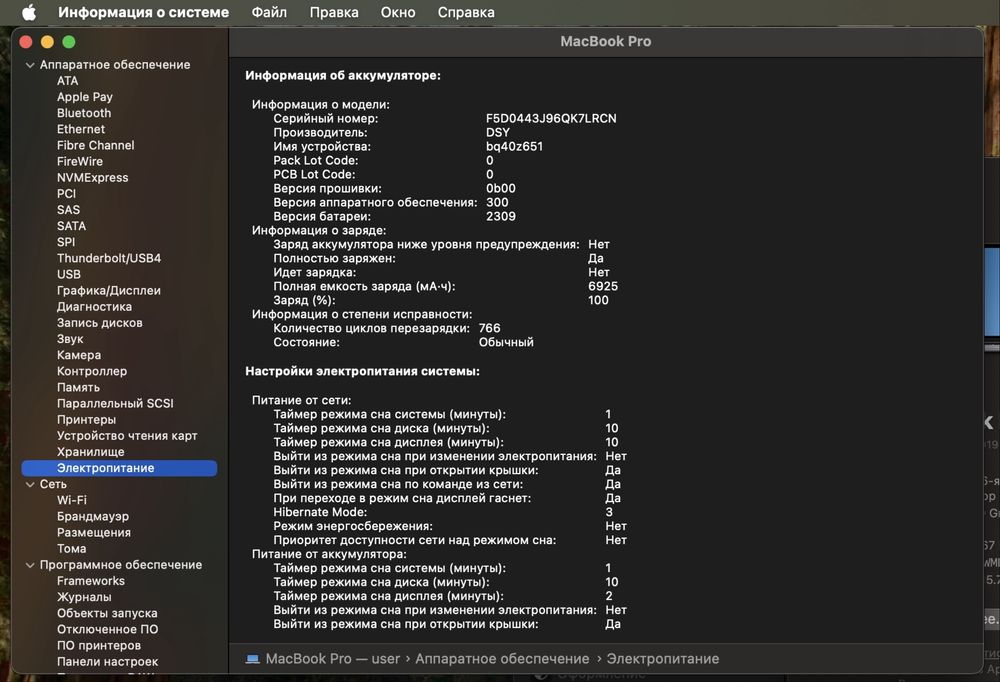Select ATA in the sidebar
The width and height of the screenshot is (1000, 682).
click(68, 81)
